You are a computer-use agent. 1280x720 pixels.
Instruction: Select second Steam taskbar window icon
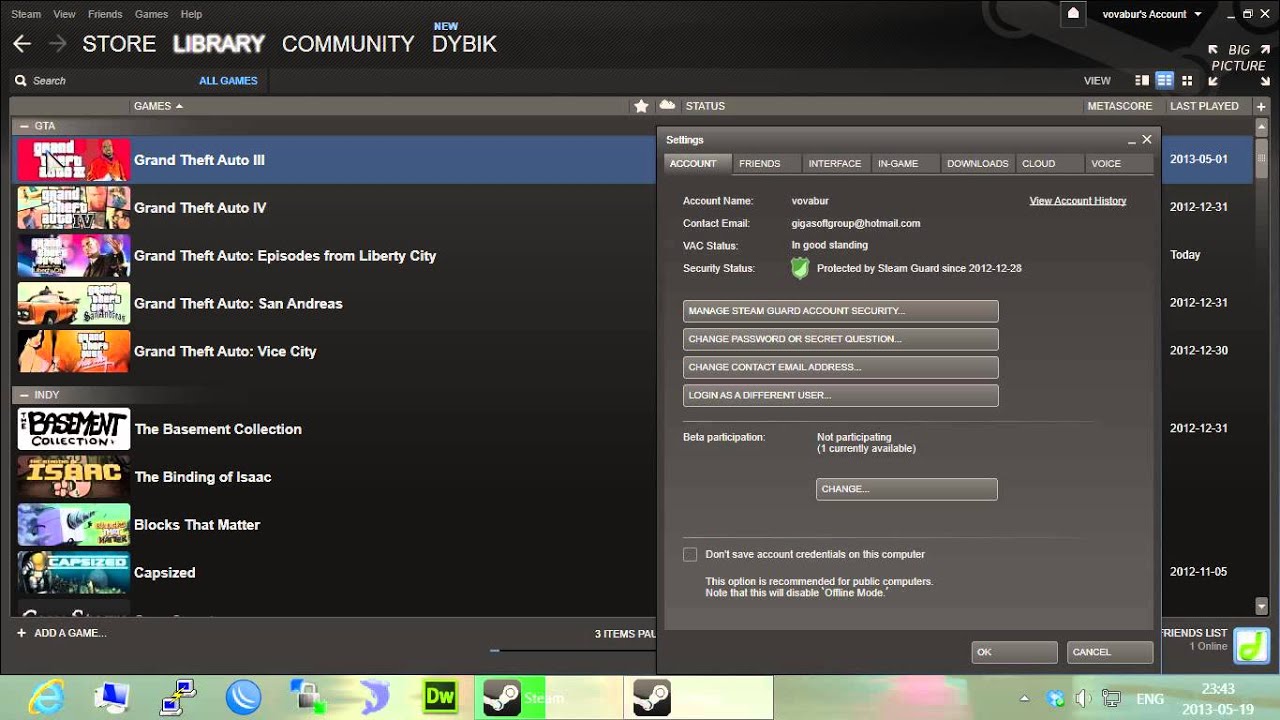[x=652, y=697]
